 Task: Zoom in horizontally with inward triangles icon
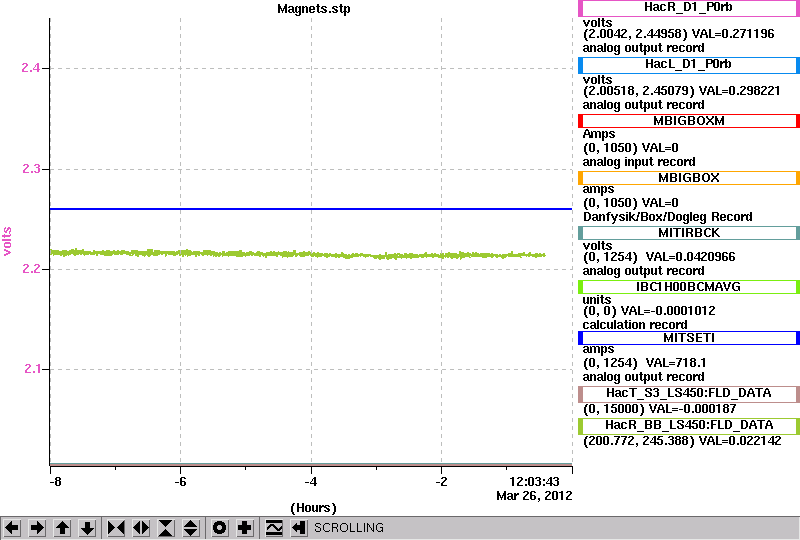pyautogui.click(x=116, y=528)
